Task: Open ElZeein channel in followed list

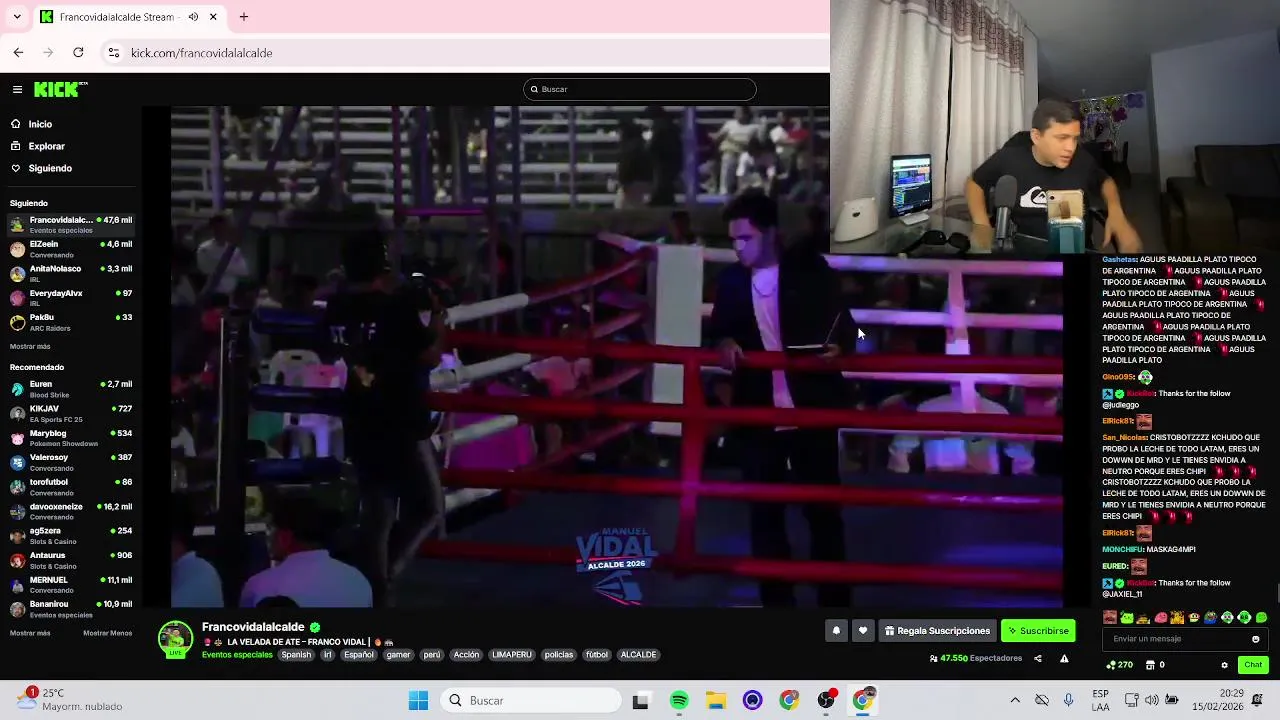Action: tap(70, 249)
